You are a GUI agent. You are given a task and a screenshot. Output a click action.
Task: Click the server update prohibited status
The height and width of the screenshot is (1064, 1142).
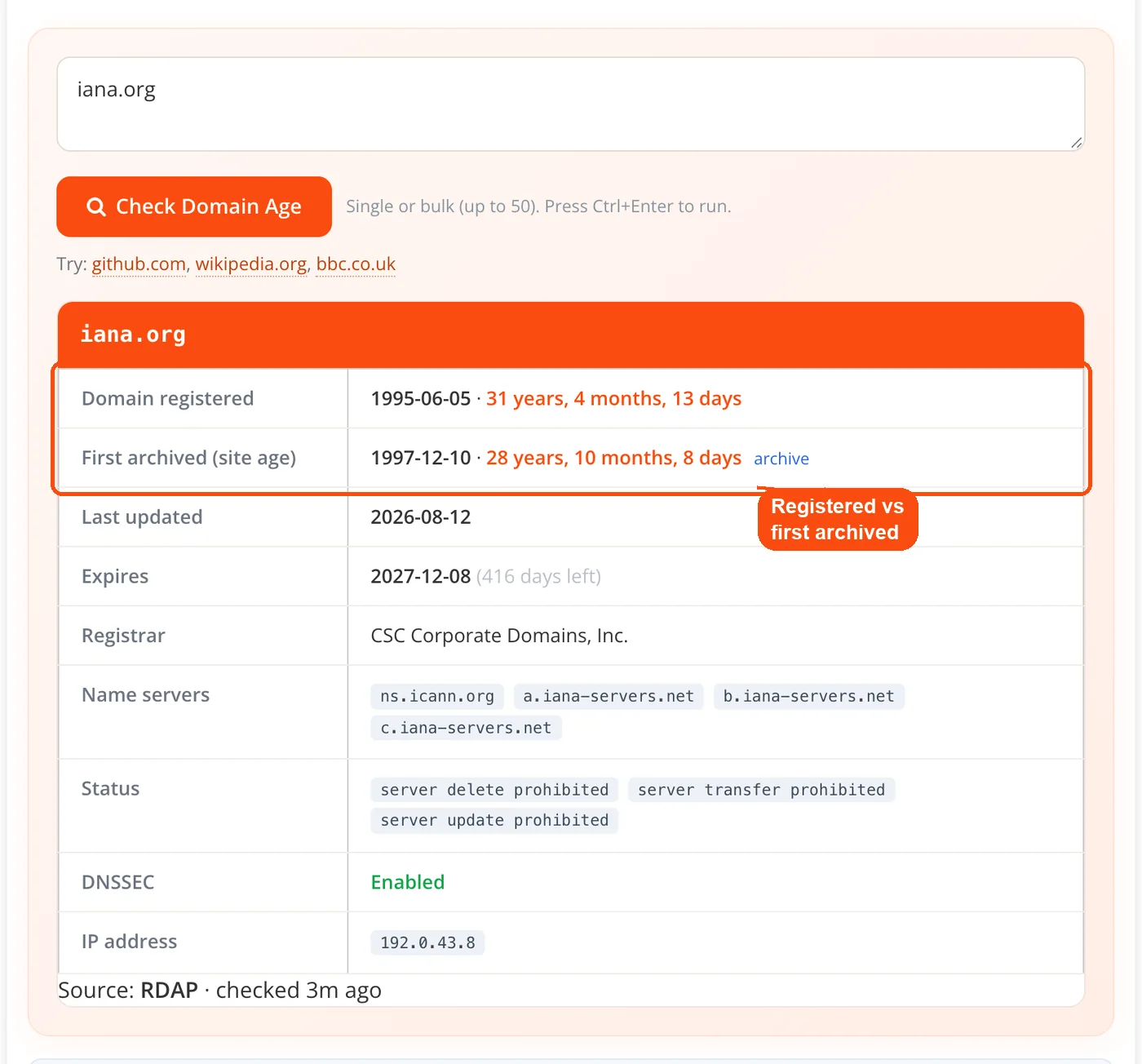494,820
